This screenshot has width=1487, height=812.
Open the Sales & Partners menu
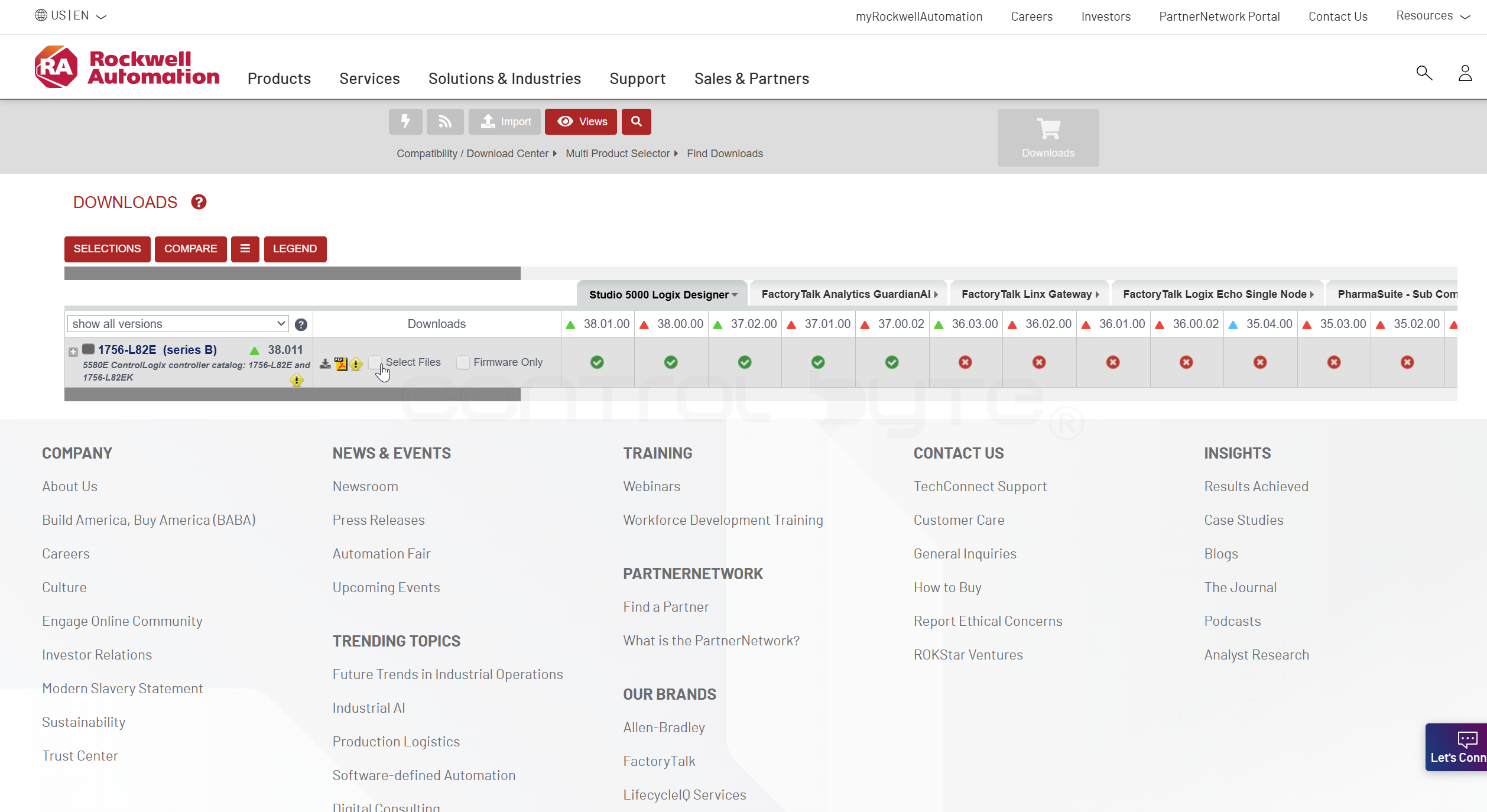[x=752, y=79]
